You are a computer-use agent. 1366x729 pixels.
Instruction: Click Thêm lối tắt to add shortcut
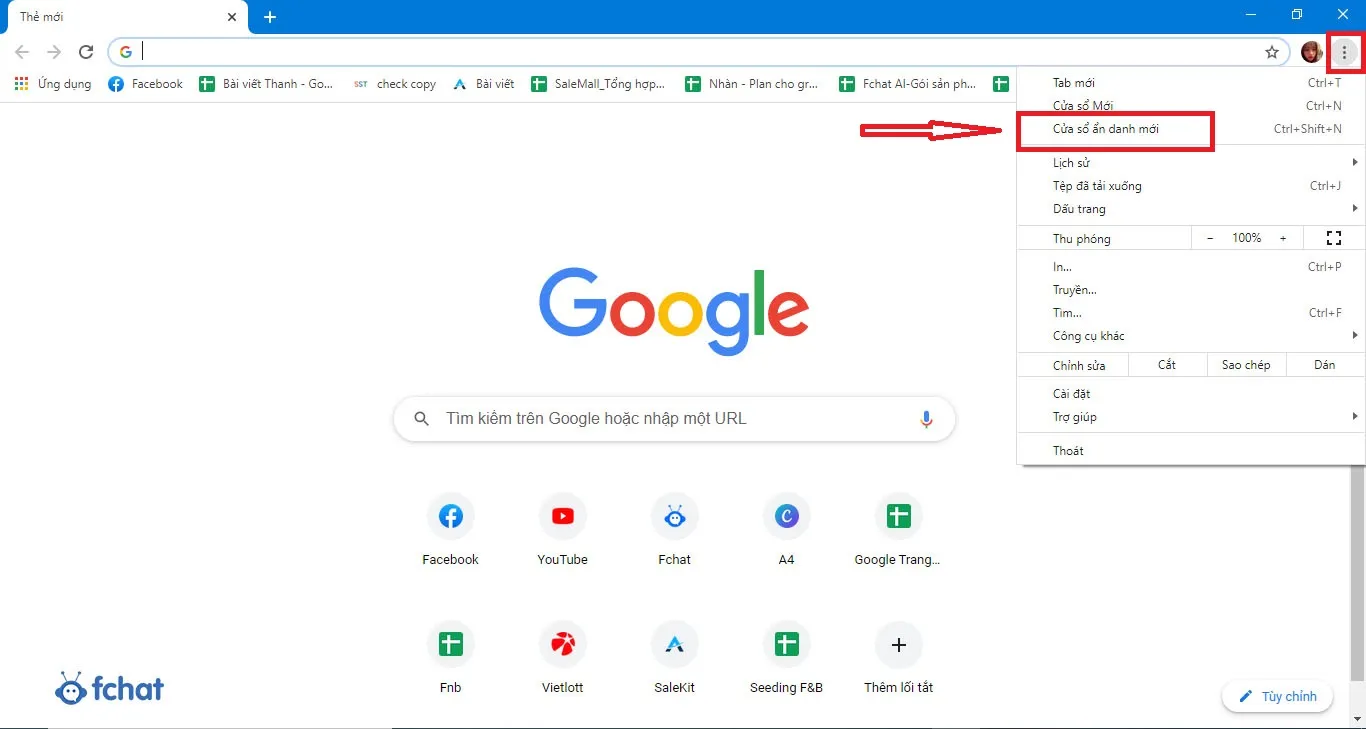pyautogui.click(x=897, y=644)
